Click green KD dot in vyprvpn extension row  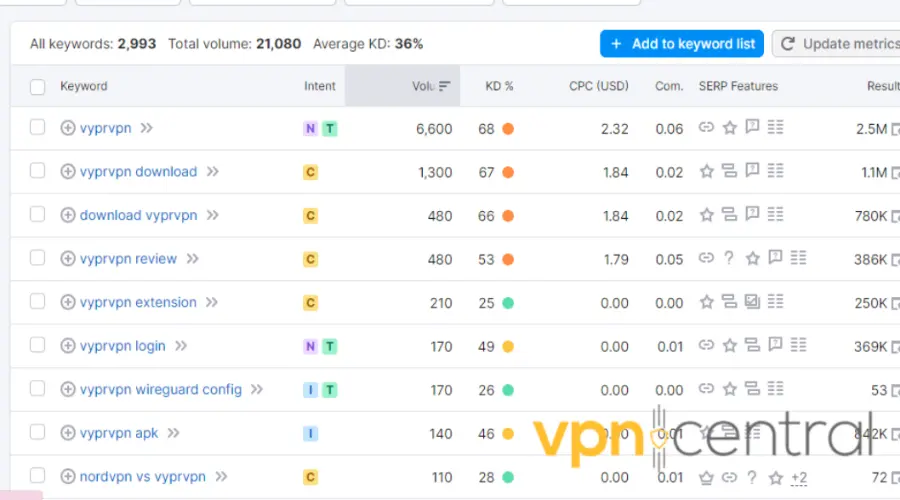tap(508, 303)
